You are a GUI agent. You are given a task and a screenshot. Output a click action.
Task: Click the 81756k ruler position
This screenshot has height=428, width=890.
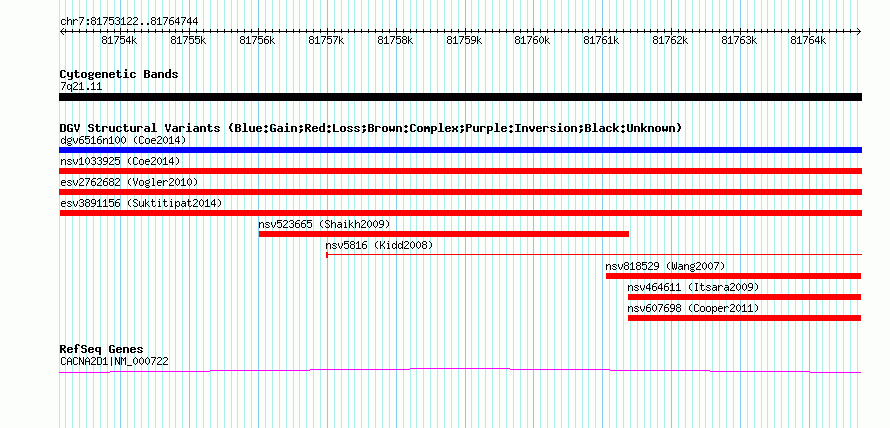click(x=257, y=40)
